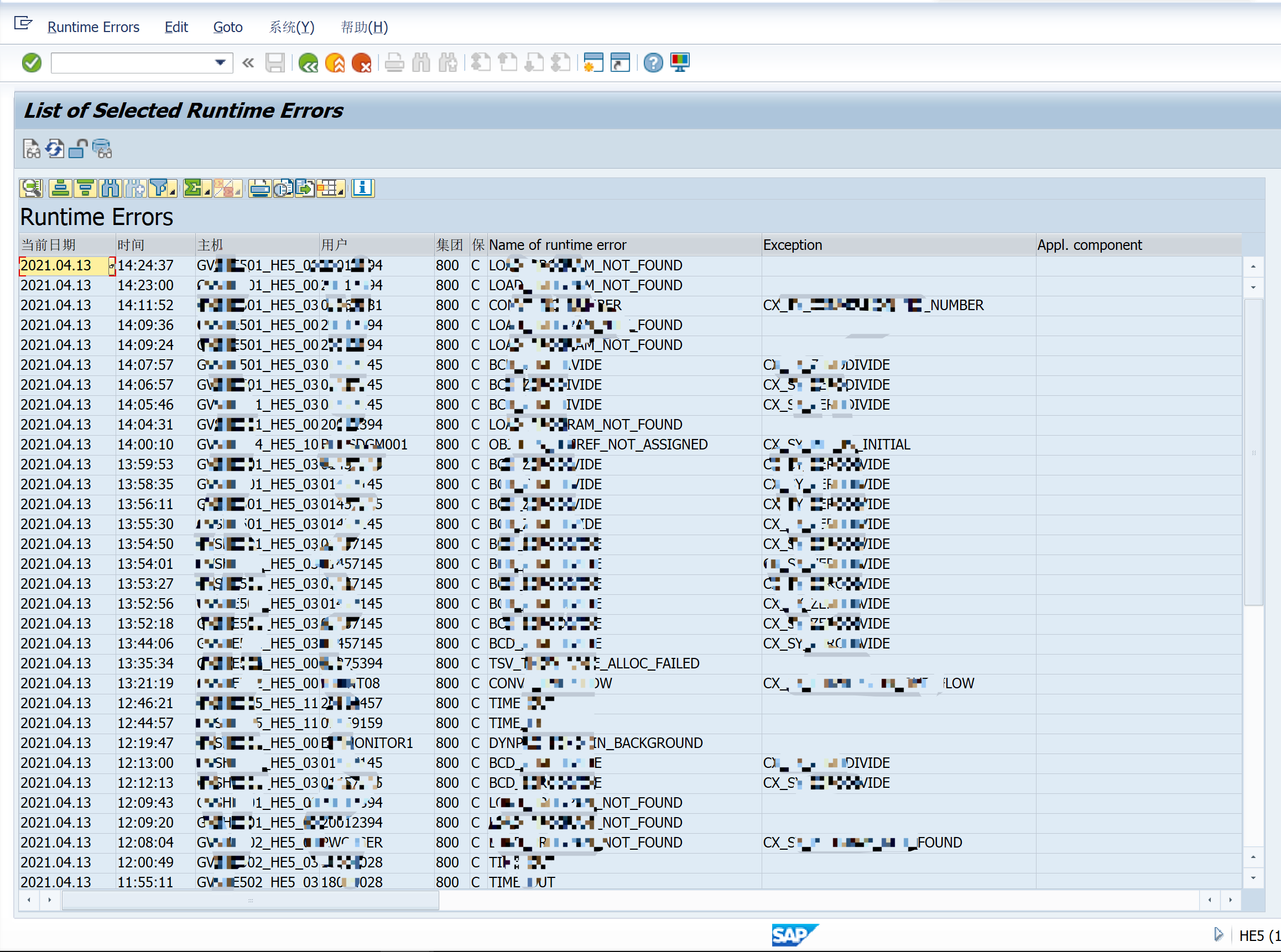Screen dimensions: 1281x952
Task: Expand the Set Filter dropdown arrow
Action: coord(172,192)
